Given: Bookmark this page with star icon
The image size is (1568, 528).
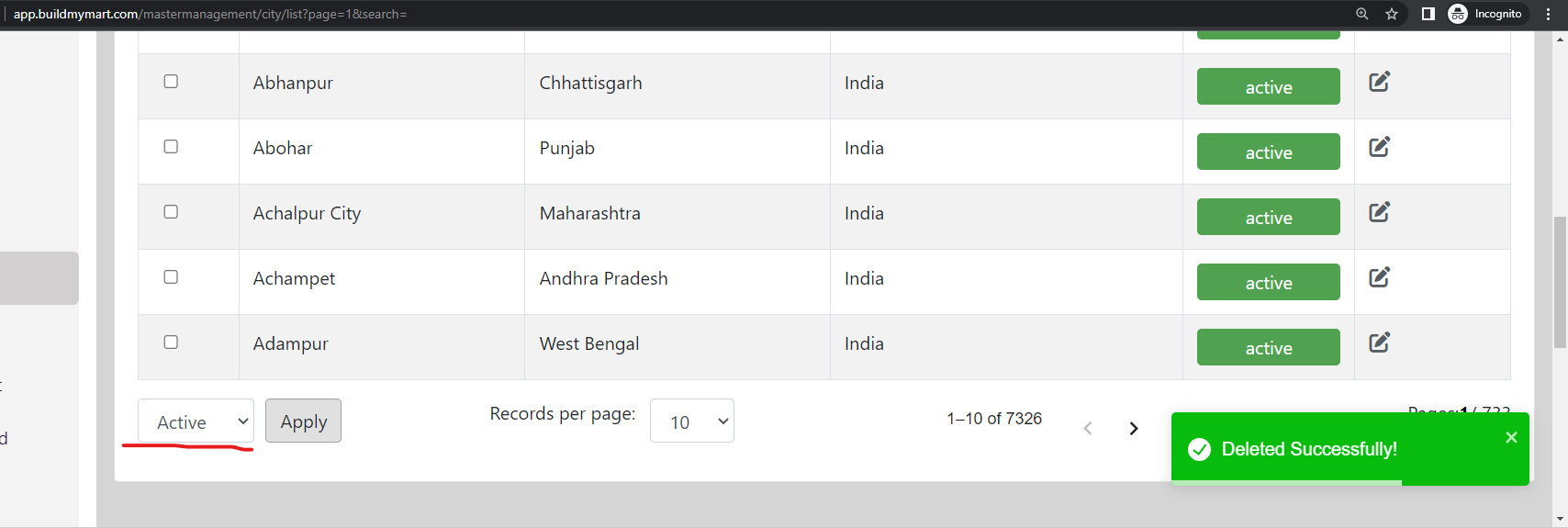Looking at the screenshot, I should coord(1392,14).
